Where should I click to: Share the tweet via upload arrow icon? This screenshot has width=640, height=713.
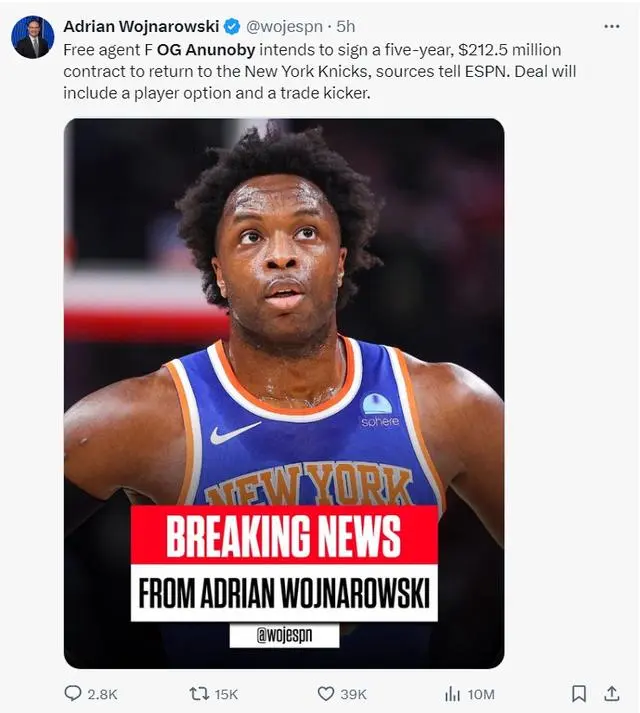point(612,694)
